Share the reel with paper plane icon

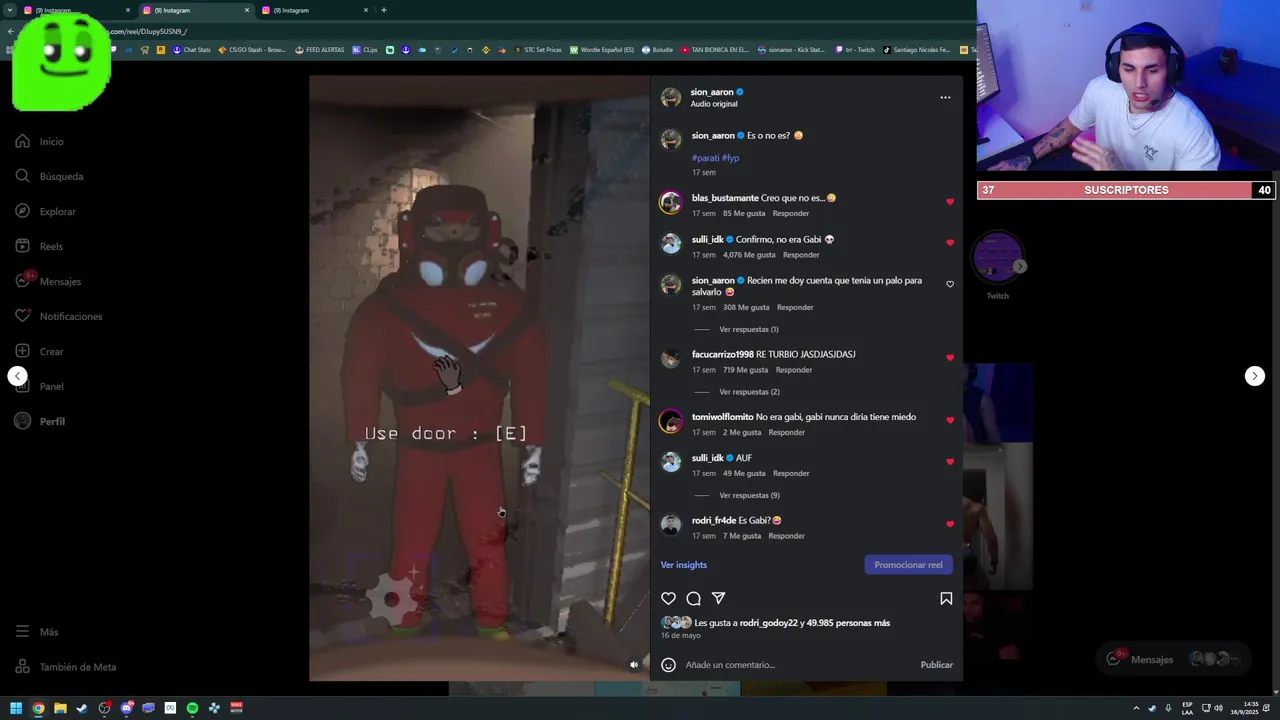(718, 598)
